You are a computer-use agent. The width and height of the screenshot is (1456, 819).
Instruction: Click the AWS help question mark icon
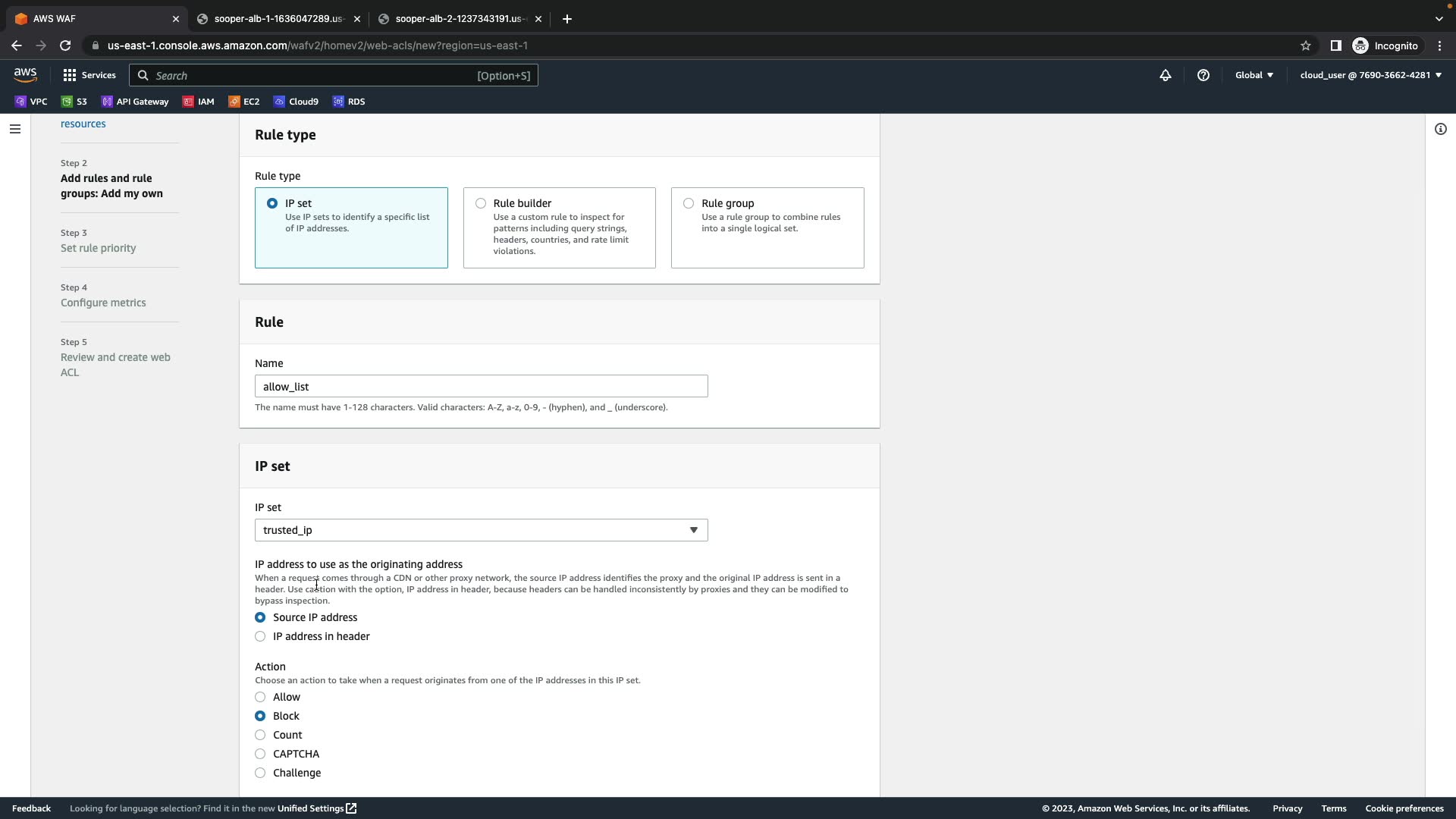(x=1203, y=75)
